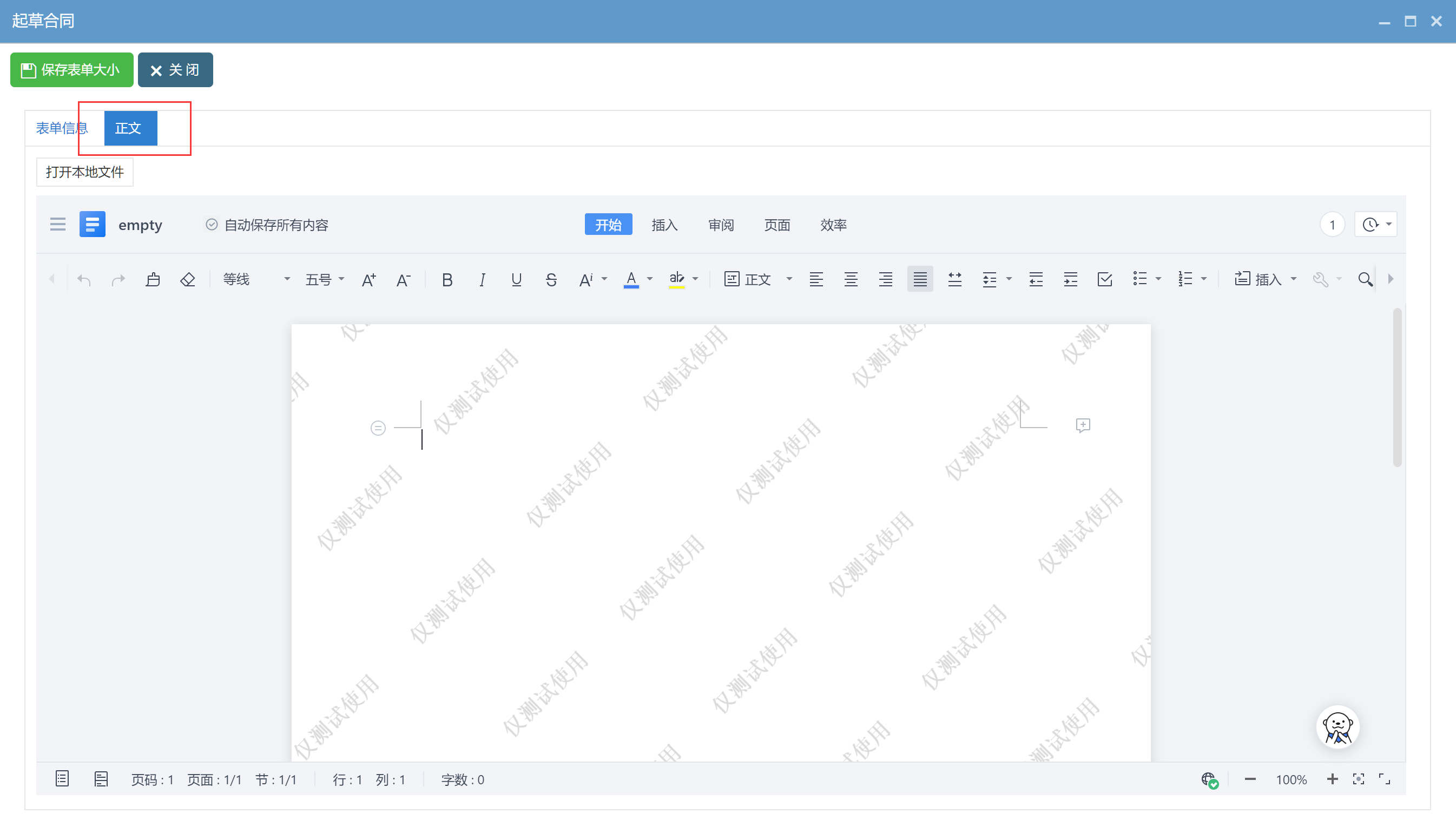Expand text effects dropdown arrow
This screenshot has height=833, width=1456.
pyautogui.click(x=604, y=279)
